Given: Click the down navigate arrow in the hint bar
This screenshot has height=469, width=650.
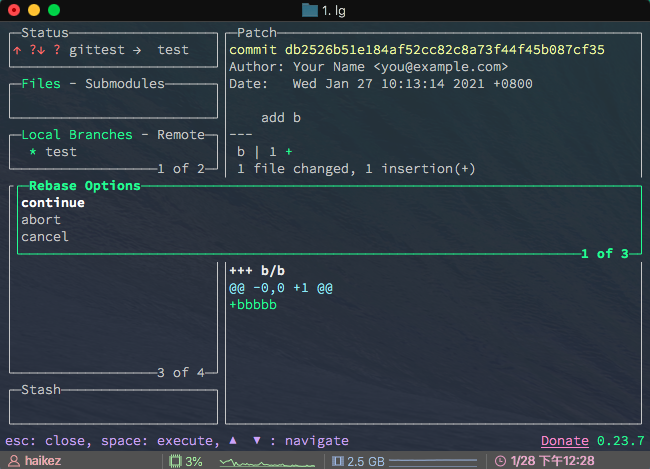Looking at the screenshot, I should click(x=257, y=440).
